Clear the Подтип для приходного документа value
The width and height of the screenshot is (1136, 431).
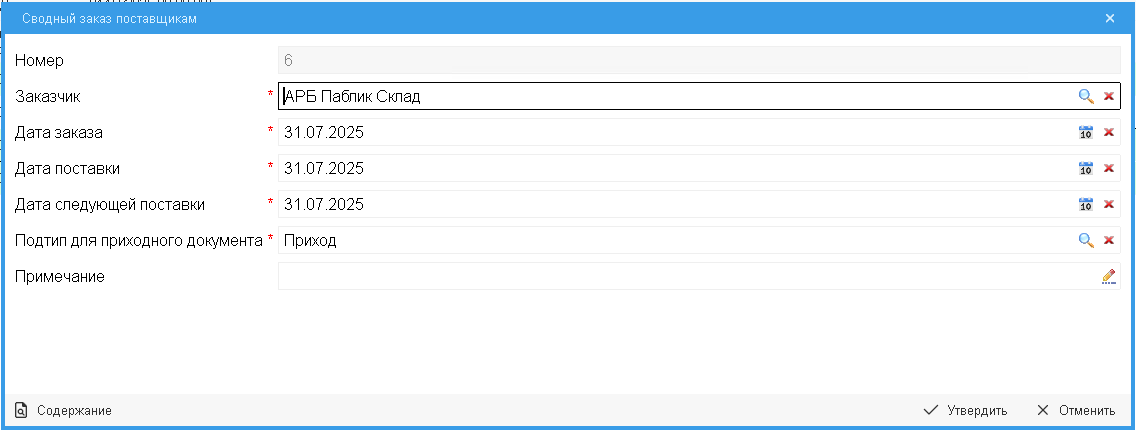point(1108,240)
